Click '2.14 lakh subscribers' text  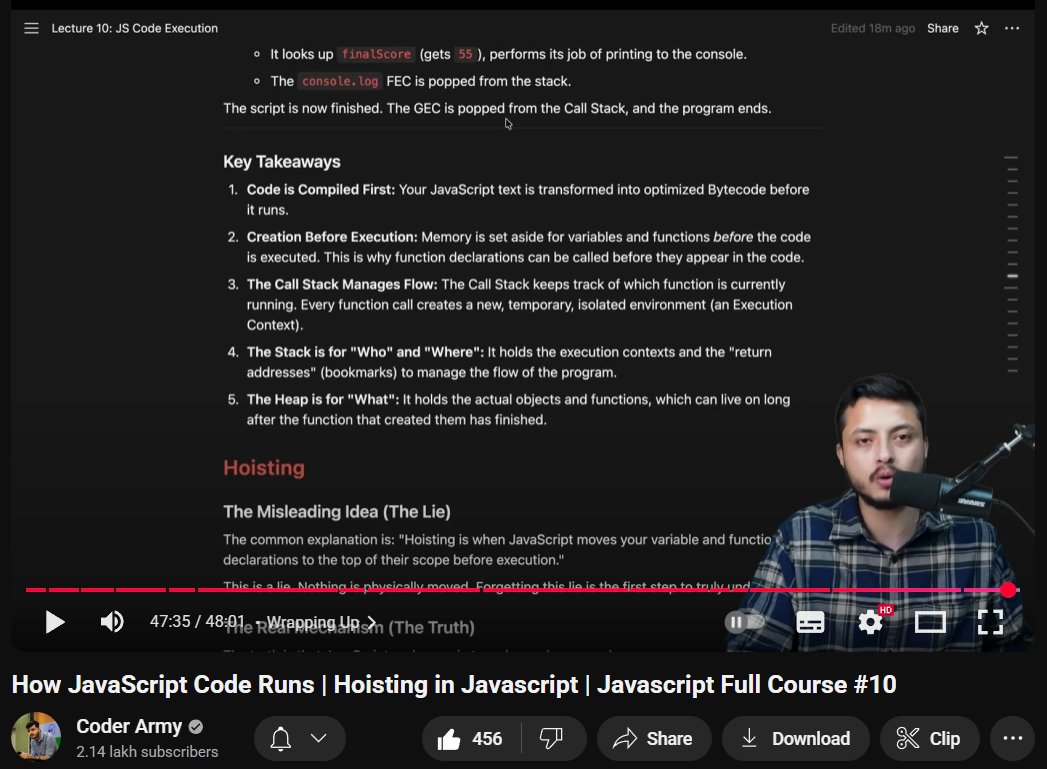(147, 752)
